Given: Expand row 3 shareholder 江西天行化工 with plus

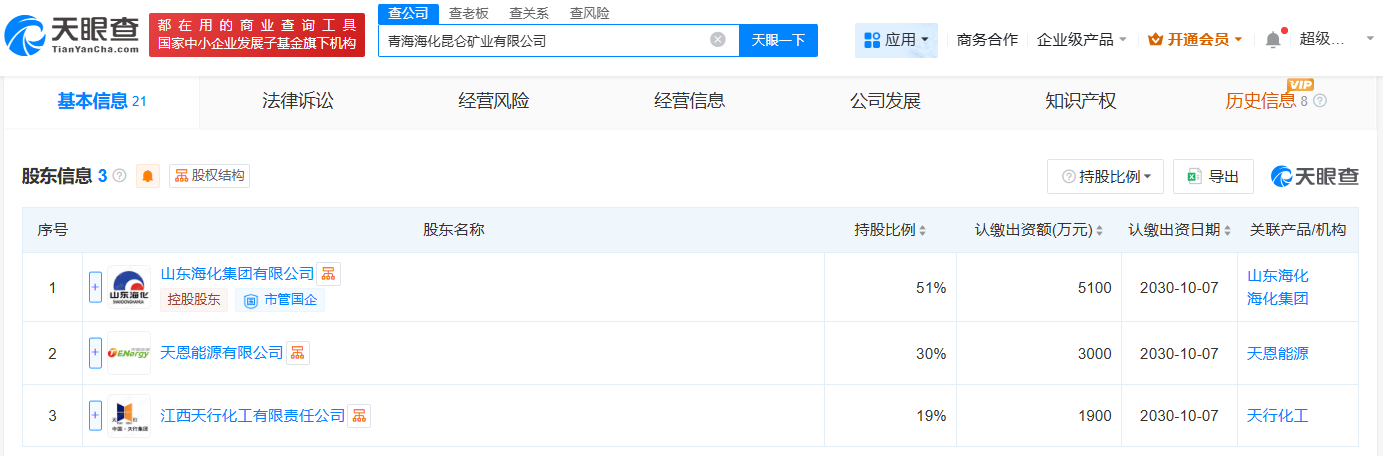Looking at the screenshot, I should pos(96,415).
